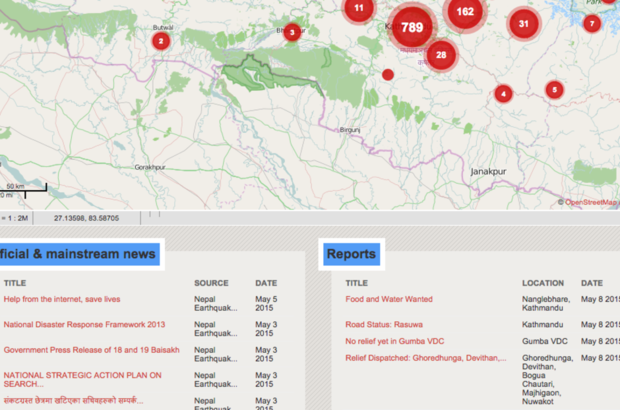Screen dimensions: 620x410
Task: Click the marker labeled 2 near Butwal
Action: (160, 41)
